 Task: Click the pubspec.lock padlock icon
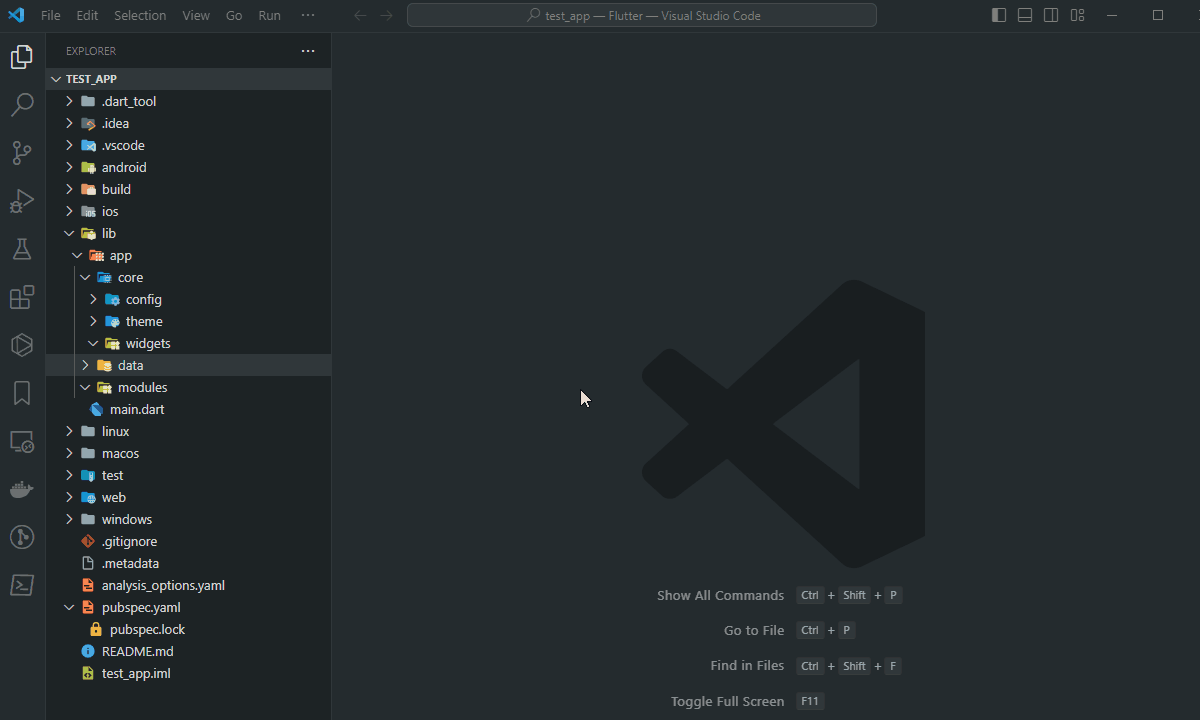click(x=96, y=629)
